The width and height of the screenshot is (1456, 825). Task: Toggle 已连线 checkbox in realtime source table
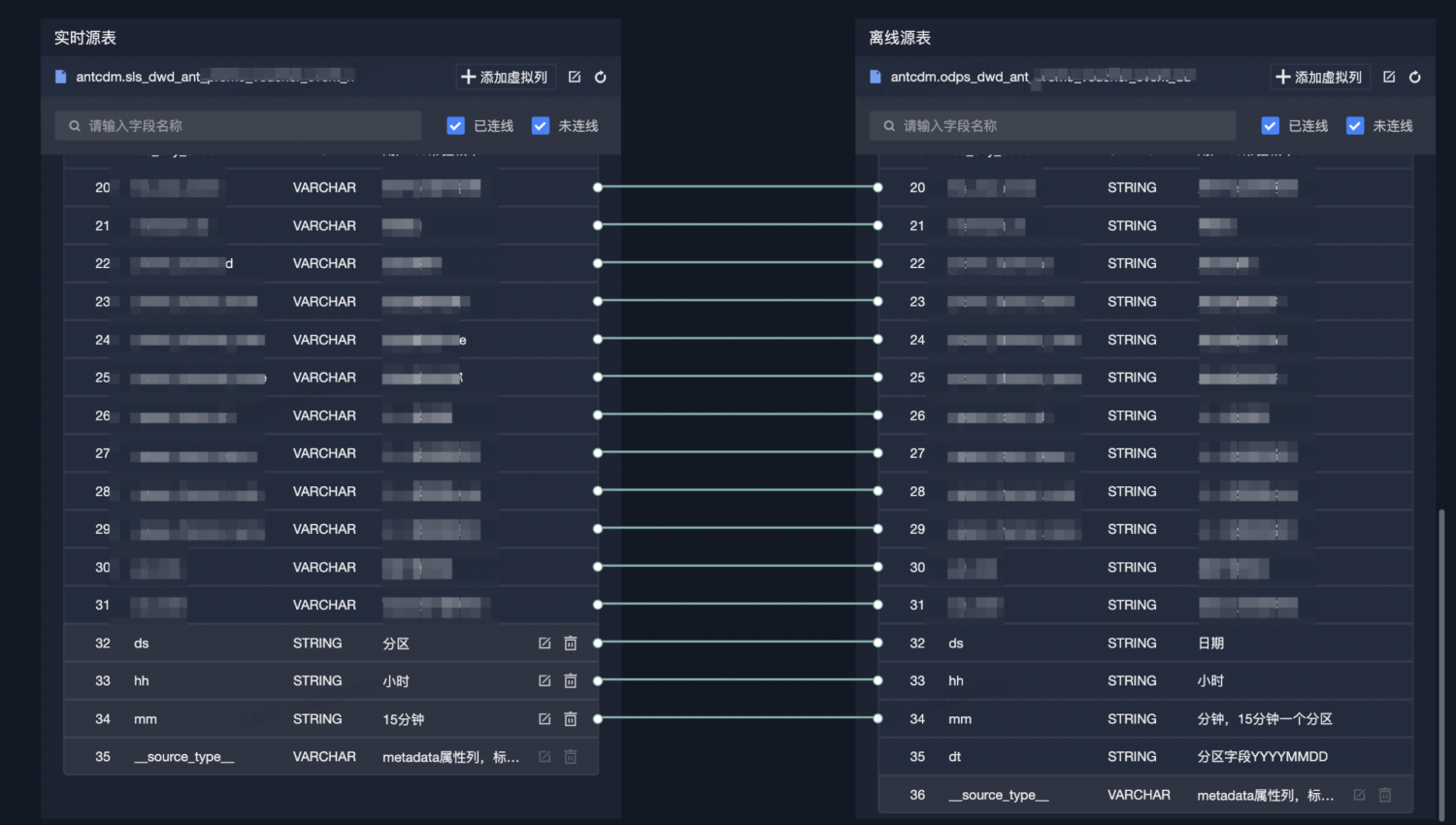click(455, 125)
